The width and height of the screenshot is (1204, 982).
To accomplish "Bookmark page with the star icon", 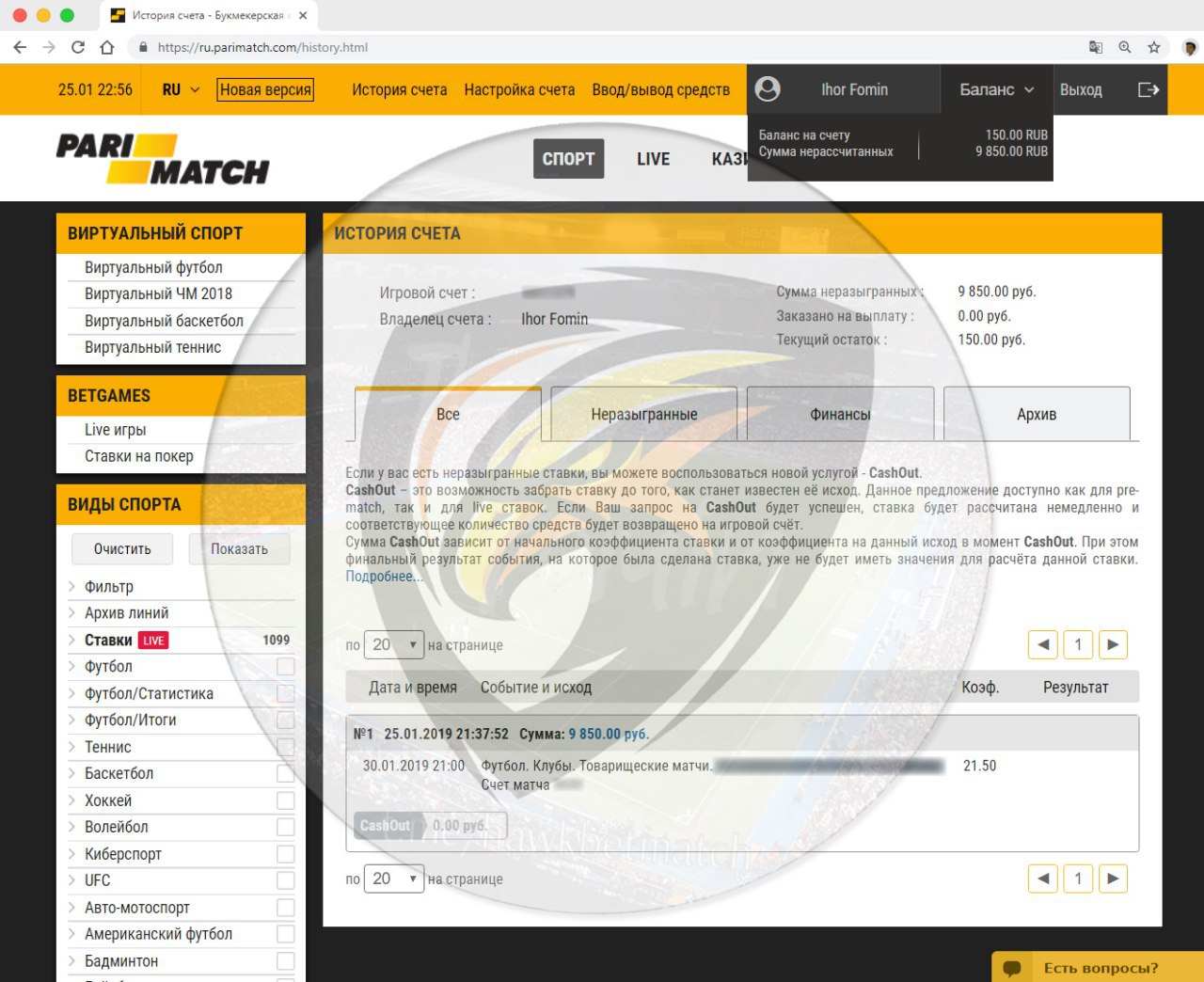I will pyautogui.click(x=1154, y=47).
